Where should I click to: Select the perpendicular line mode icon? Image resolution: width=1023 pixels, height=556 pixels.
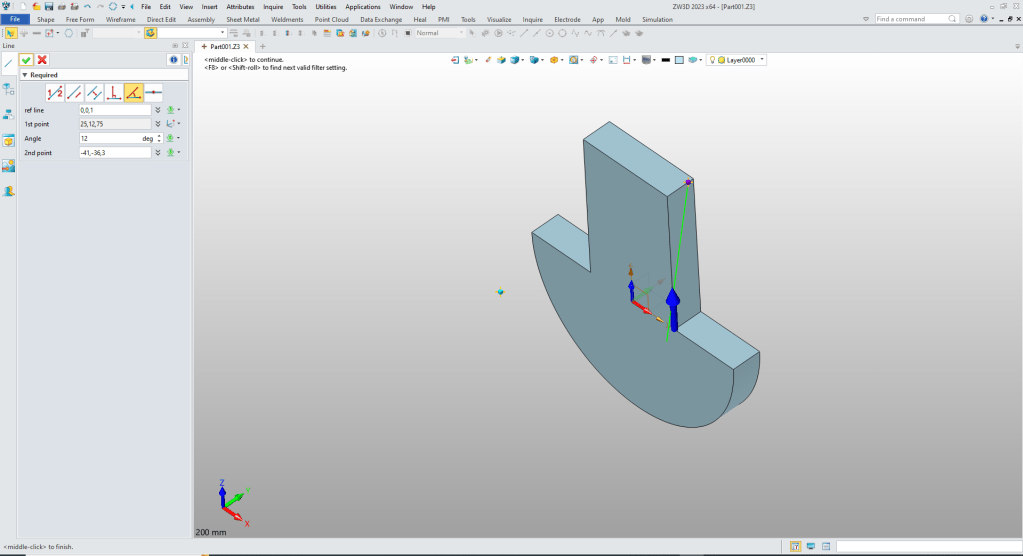[x=114, y=92]
